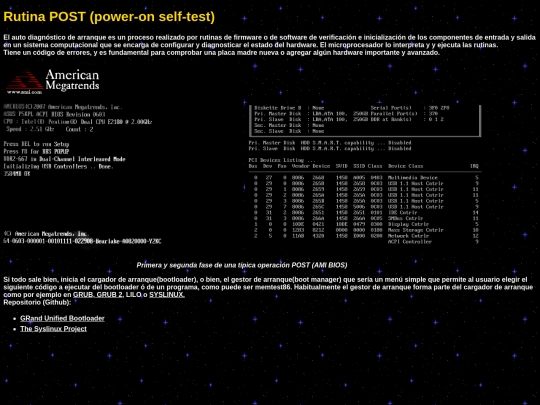This screenshot has width=540, height=405.
Task: Open The Syslinux Project repository link
Action: click(53, 329)
